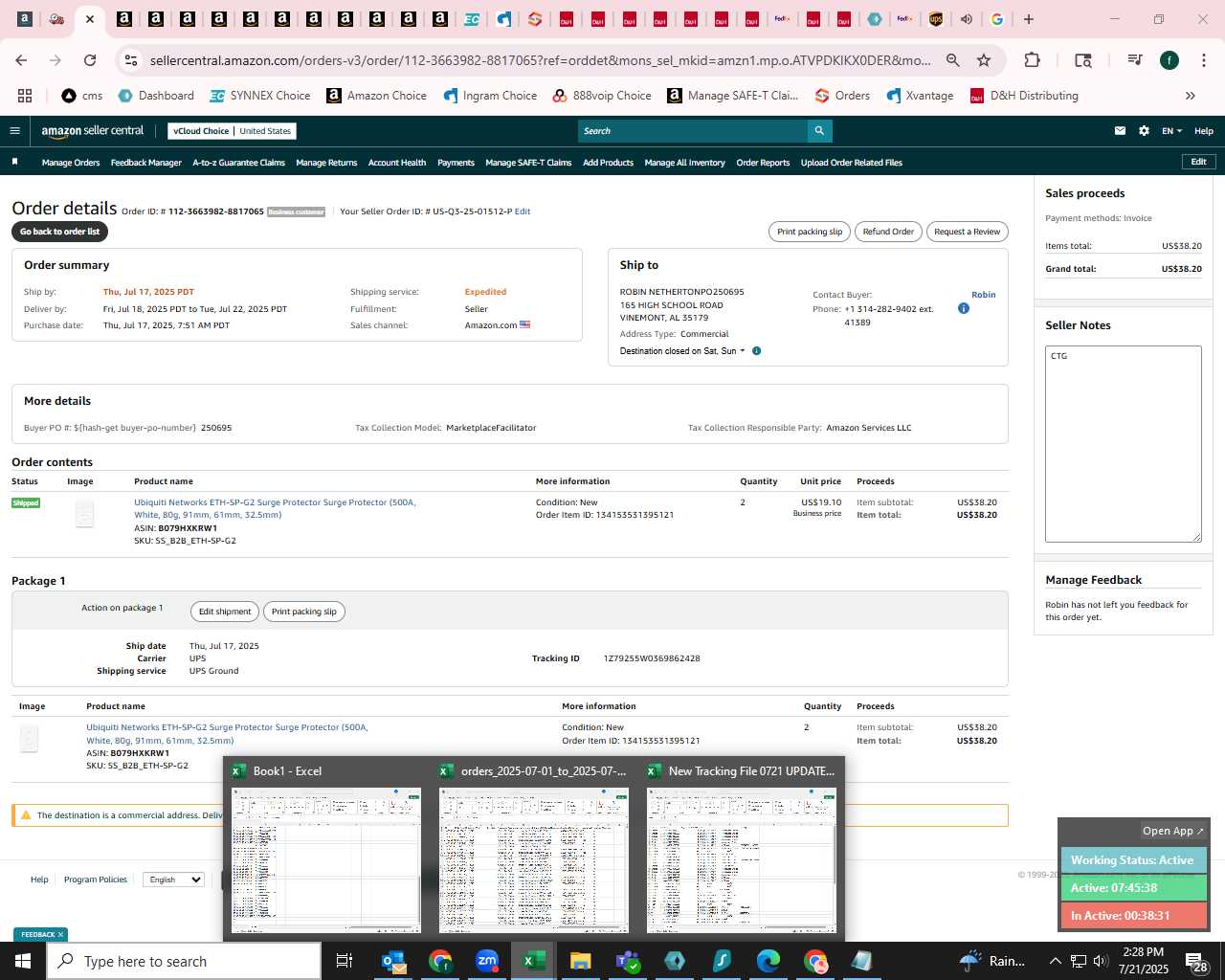The image size is (1225, 980).
Task: Open Feedback Manager in the navigation bar
Action: click(145, 163)
